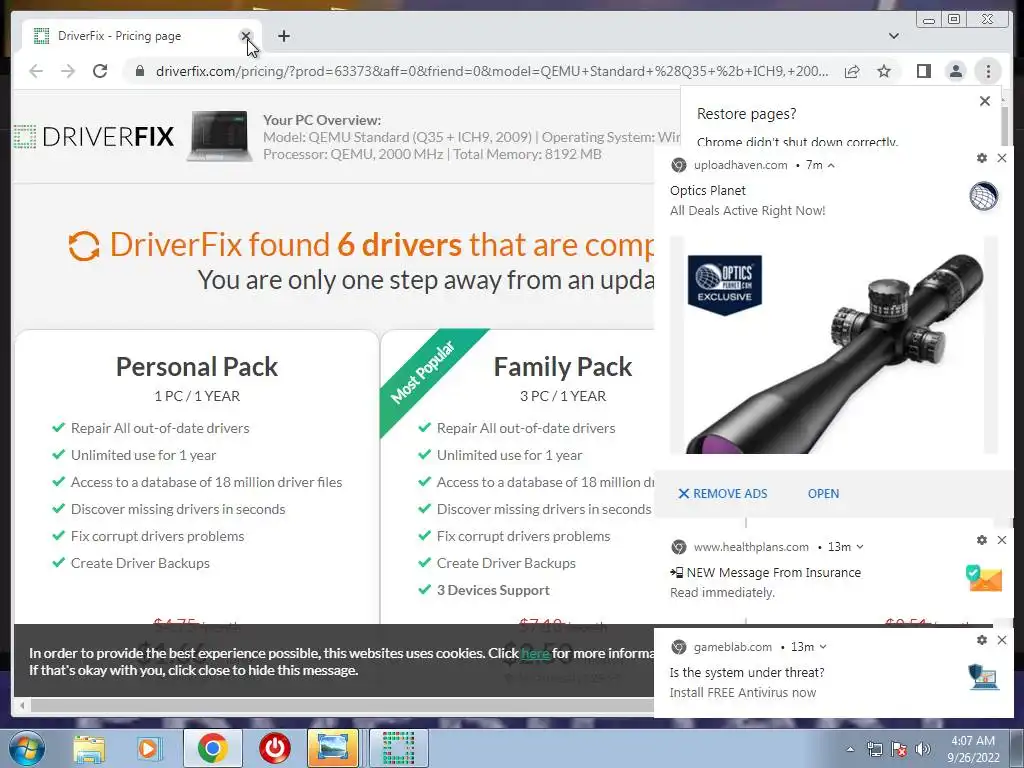Show hidden system tray icons
Image resolution: width=1024 pixels, height=768 pixels.
pyautogui.click(x=850, y=749)
